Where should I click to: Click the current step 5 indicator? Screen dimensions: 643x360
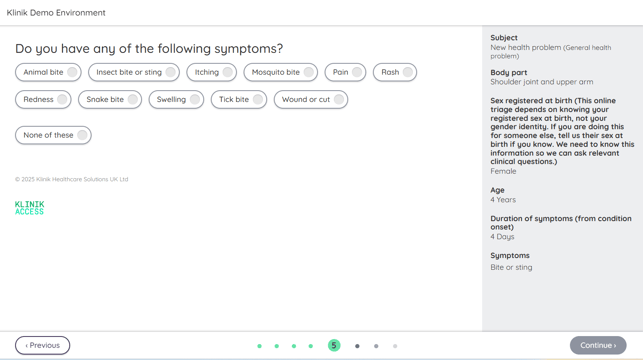pos(334,346)
